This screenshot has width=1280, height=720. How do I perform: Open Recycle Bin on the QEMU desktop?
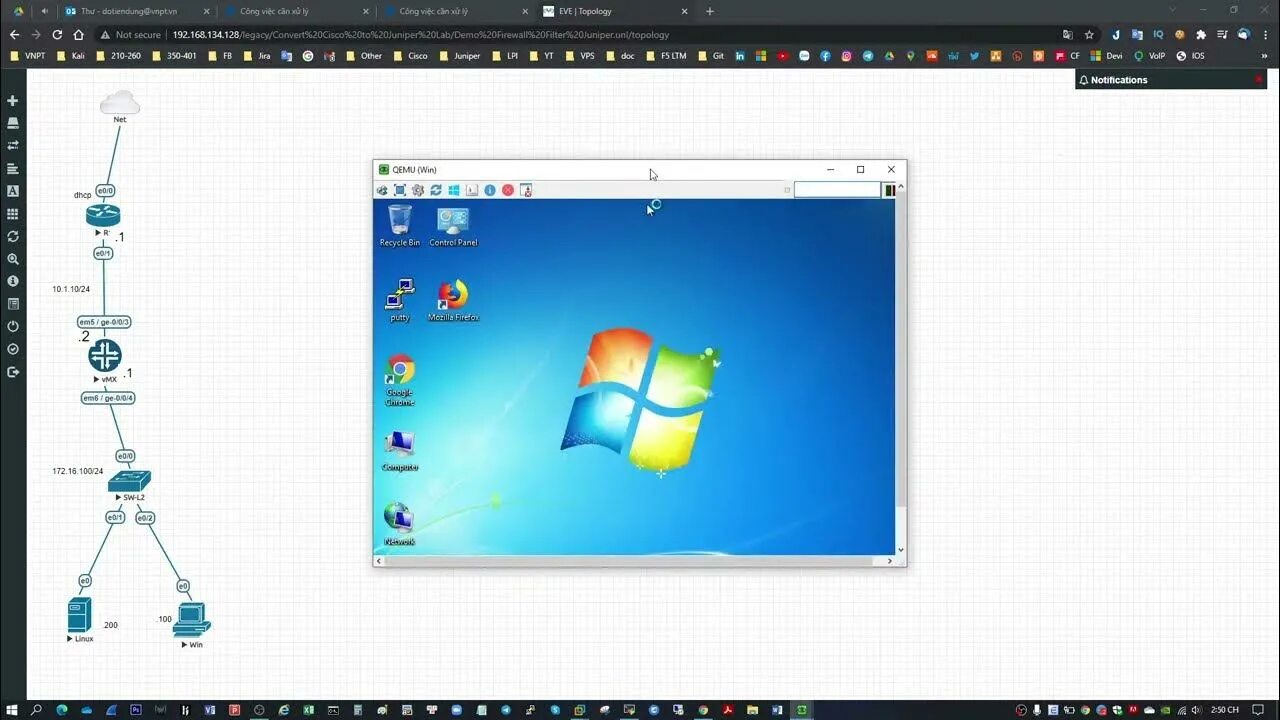click(400, 225)
